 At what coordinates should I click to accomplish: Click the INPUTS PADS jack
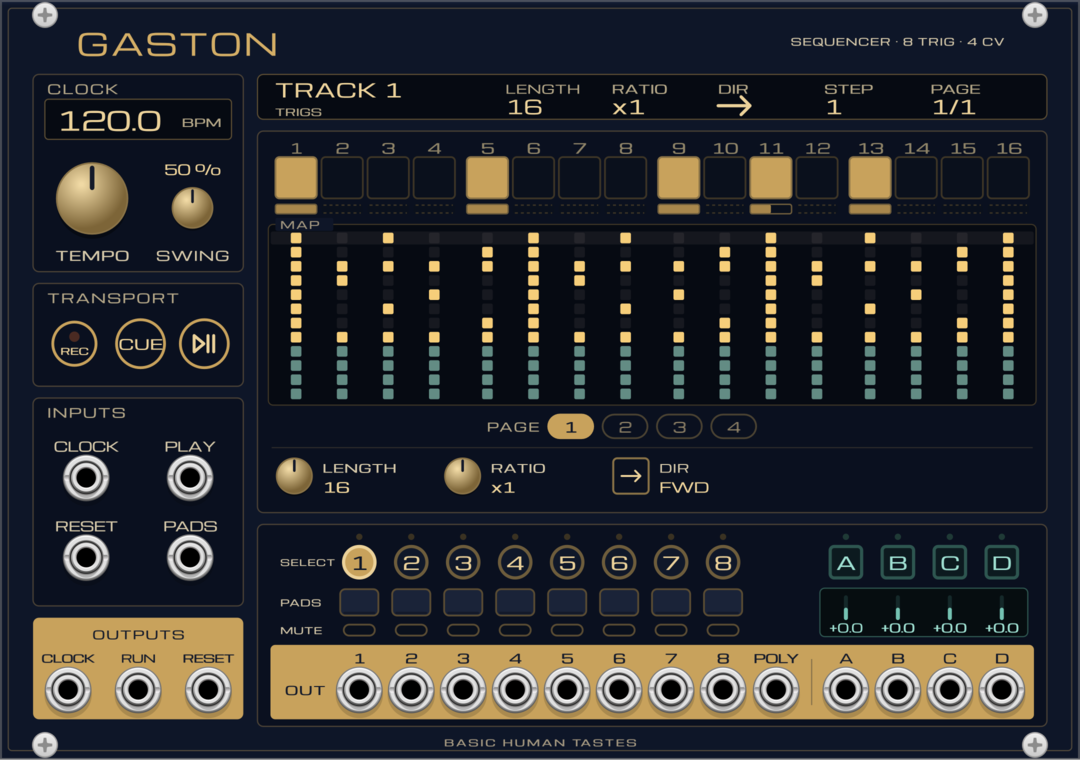pyautogui.click(x=190, y=557)
